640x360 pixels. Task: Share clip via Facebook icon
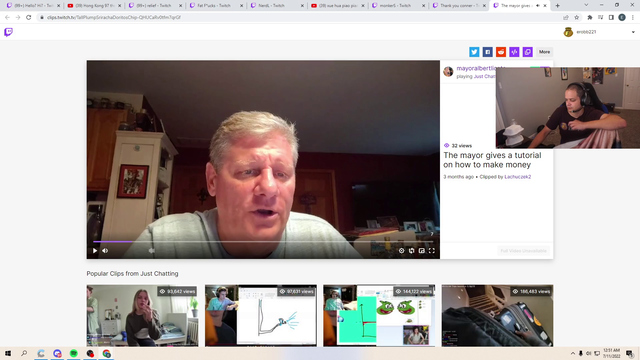click(487, 52)
